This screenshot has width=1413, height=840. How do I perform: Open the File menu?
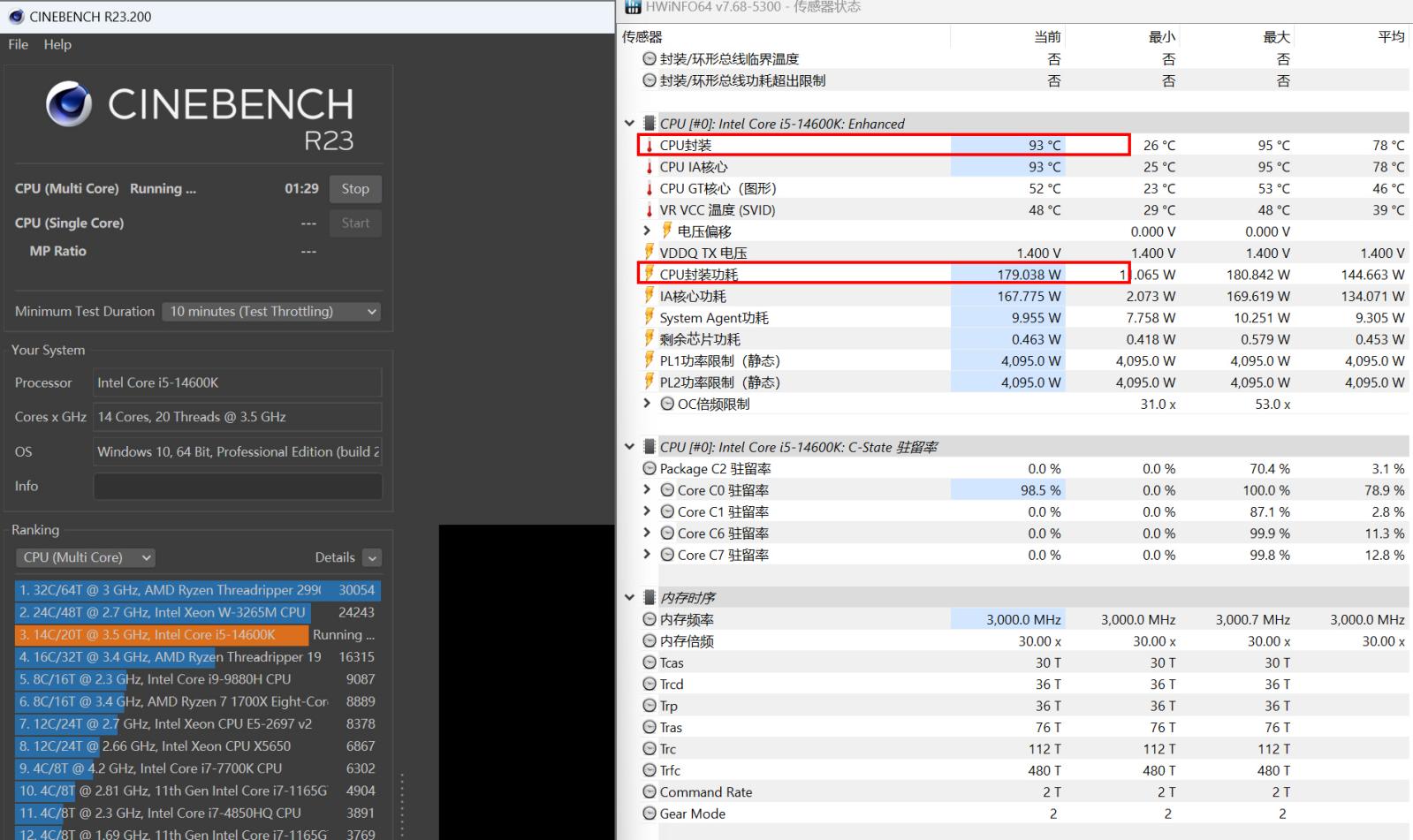(x=18, y=44)
